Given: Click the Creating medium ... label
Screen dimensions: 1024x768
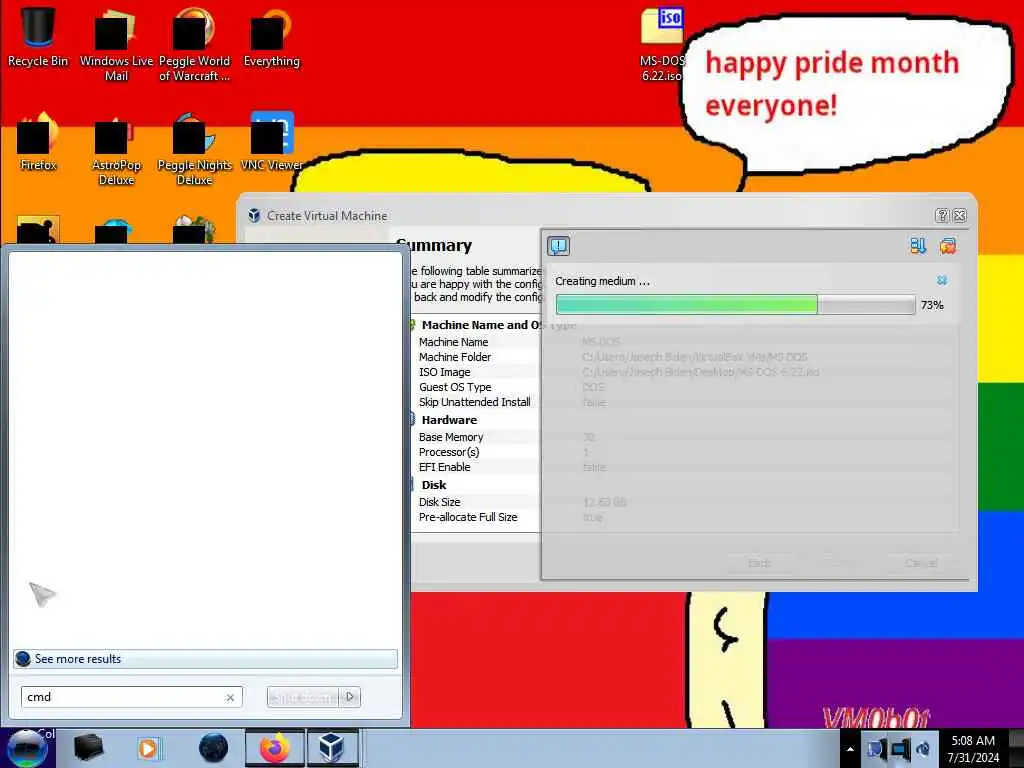Looking at the screenshot, I should [x=602, y=281].
